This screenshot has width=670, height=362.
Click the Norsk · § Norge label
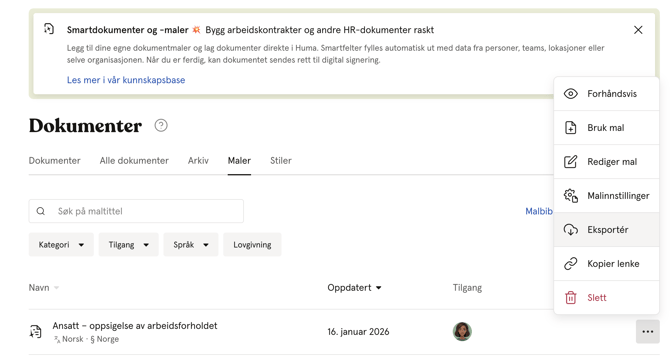tap(86, 339)
